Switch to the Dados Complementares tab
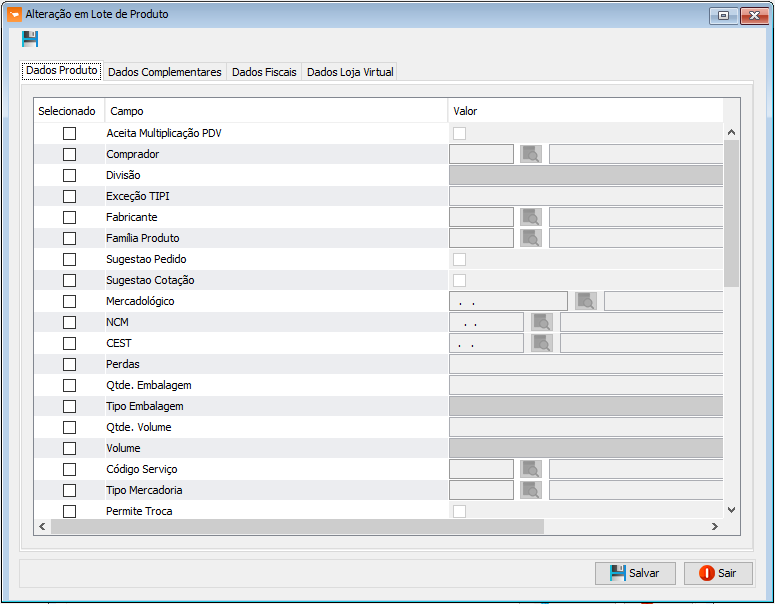Viewport: 775px width, 604px height. click(x=165, y=72)
